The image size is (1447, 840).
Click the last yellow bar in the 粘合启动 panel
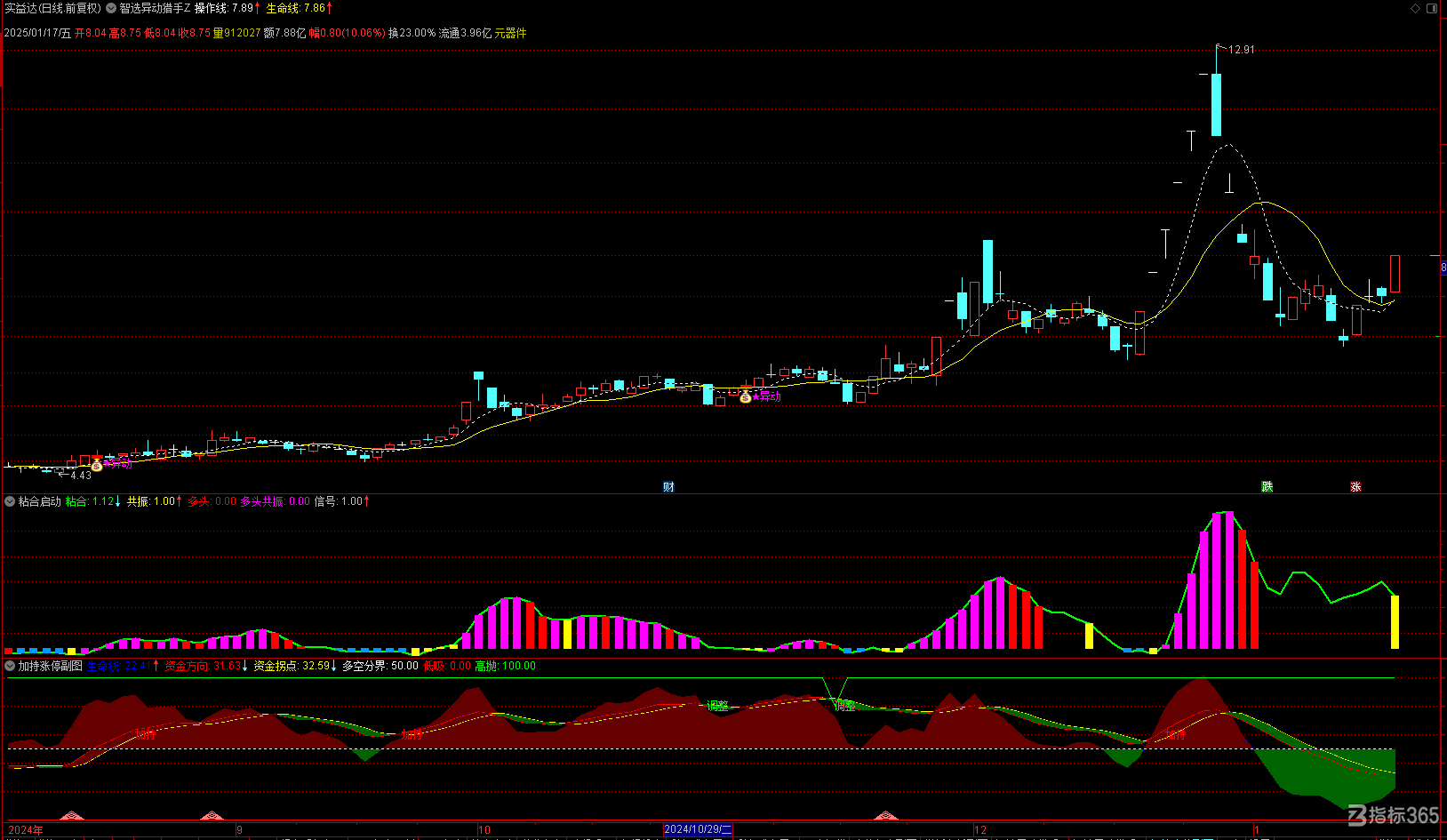1395,622
